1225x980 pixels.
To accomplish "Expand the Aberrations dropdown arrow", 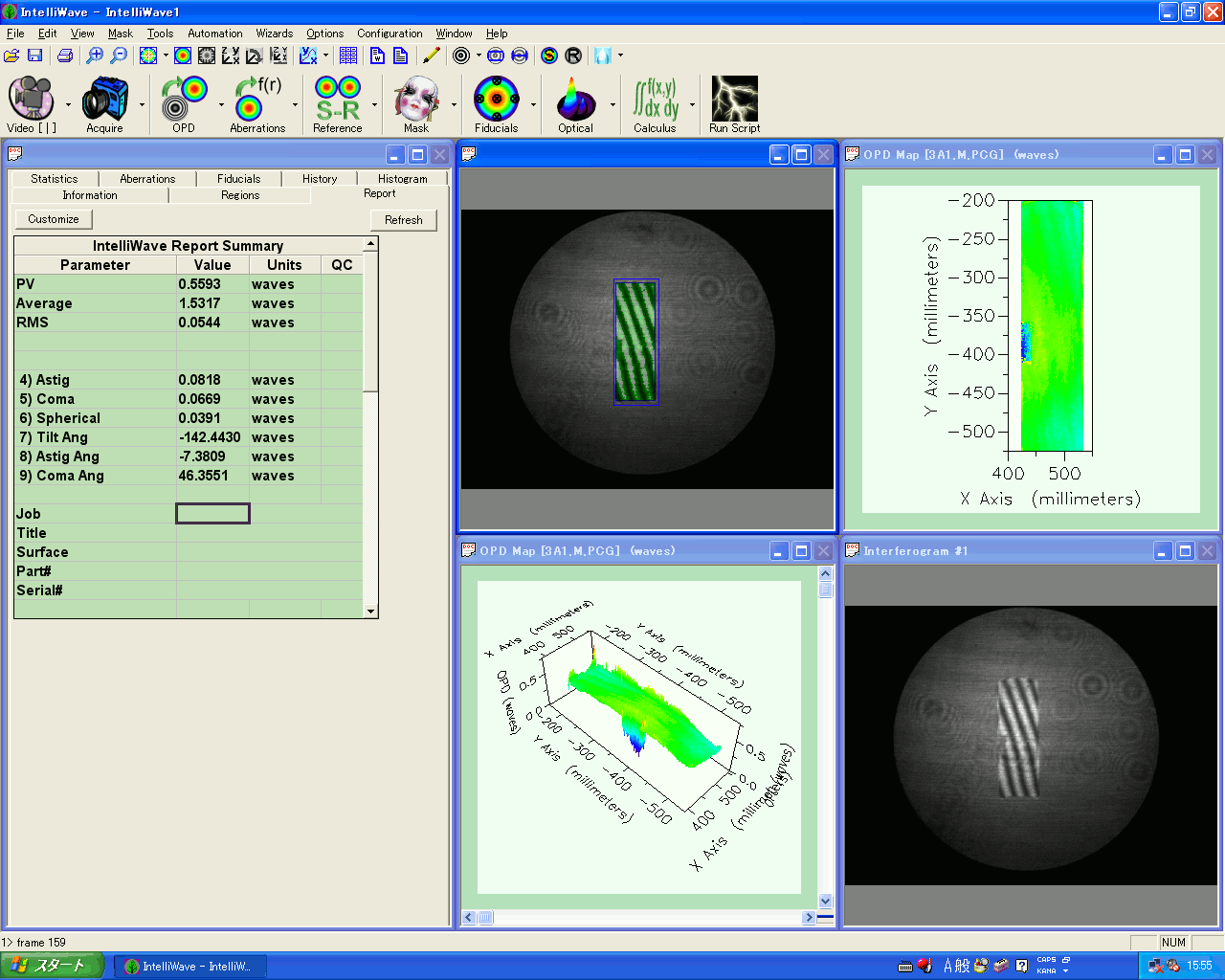I will [295, 104].
